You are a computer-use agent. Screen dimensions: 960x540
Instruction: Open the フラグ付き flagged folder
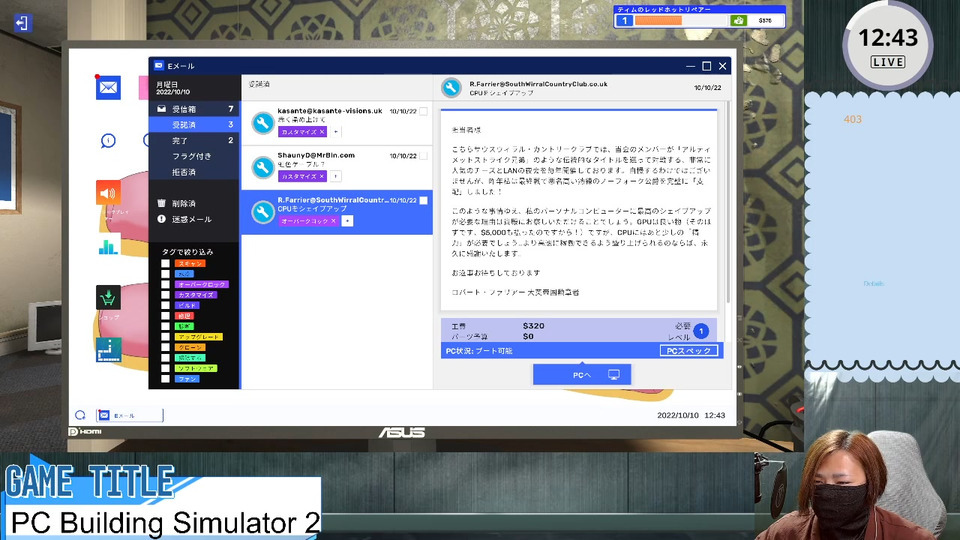tap(194, 156)
